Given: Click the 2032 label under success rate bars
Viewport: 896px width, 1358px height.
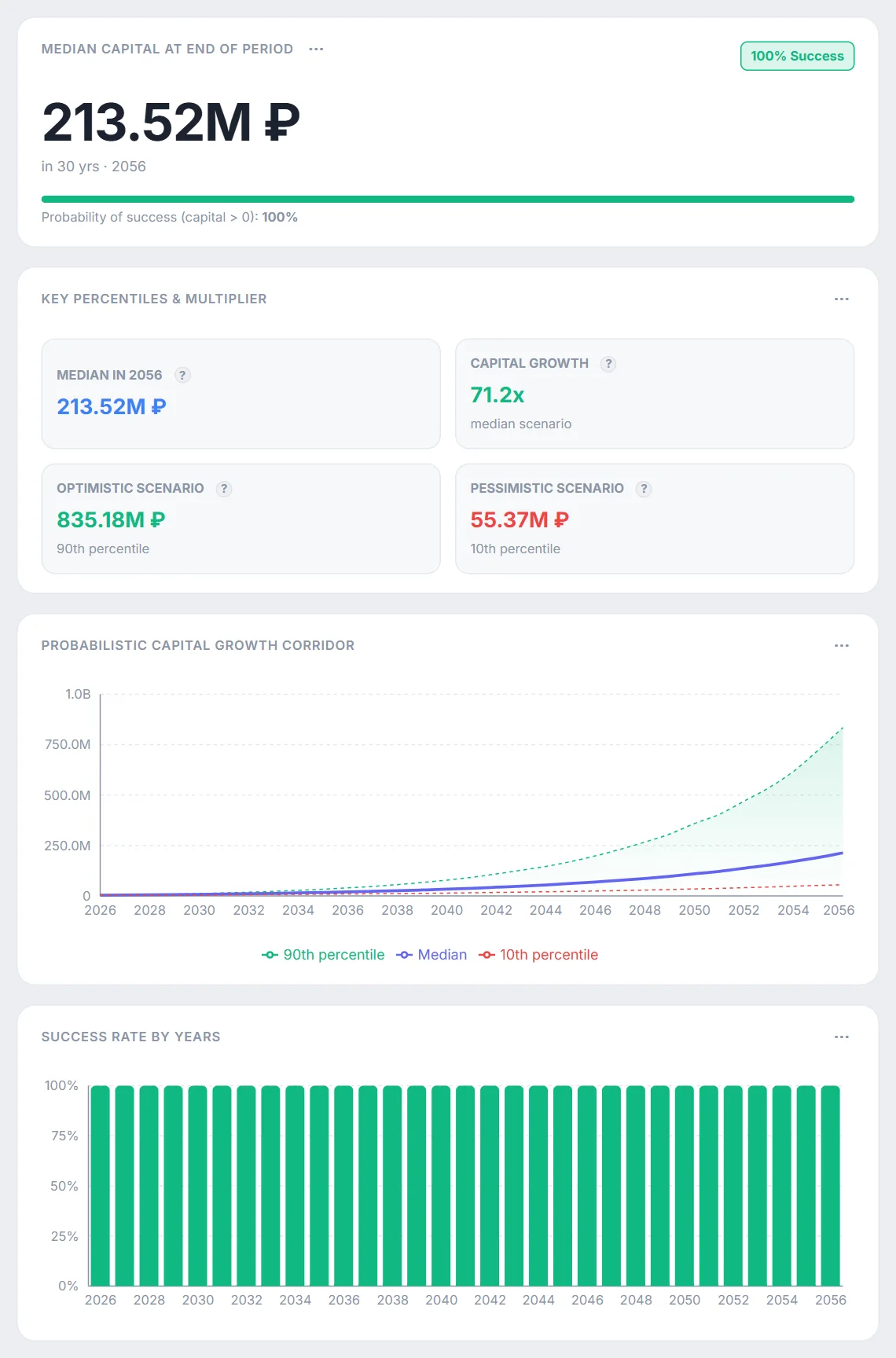Looking at the screenshot, I should (x=247, y=1300).
